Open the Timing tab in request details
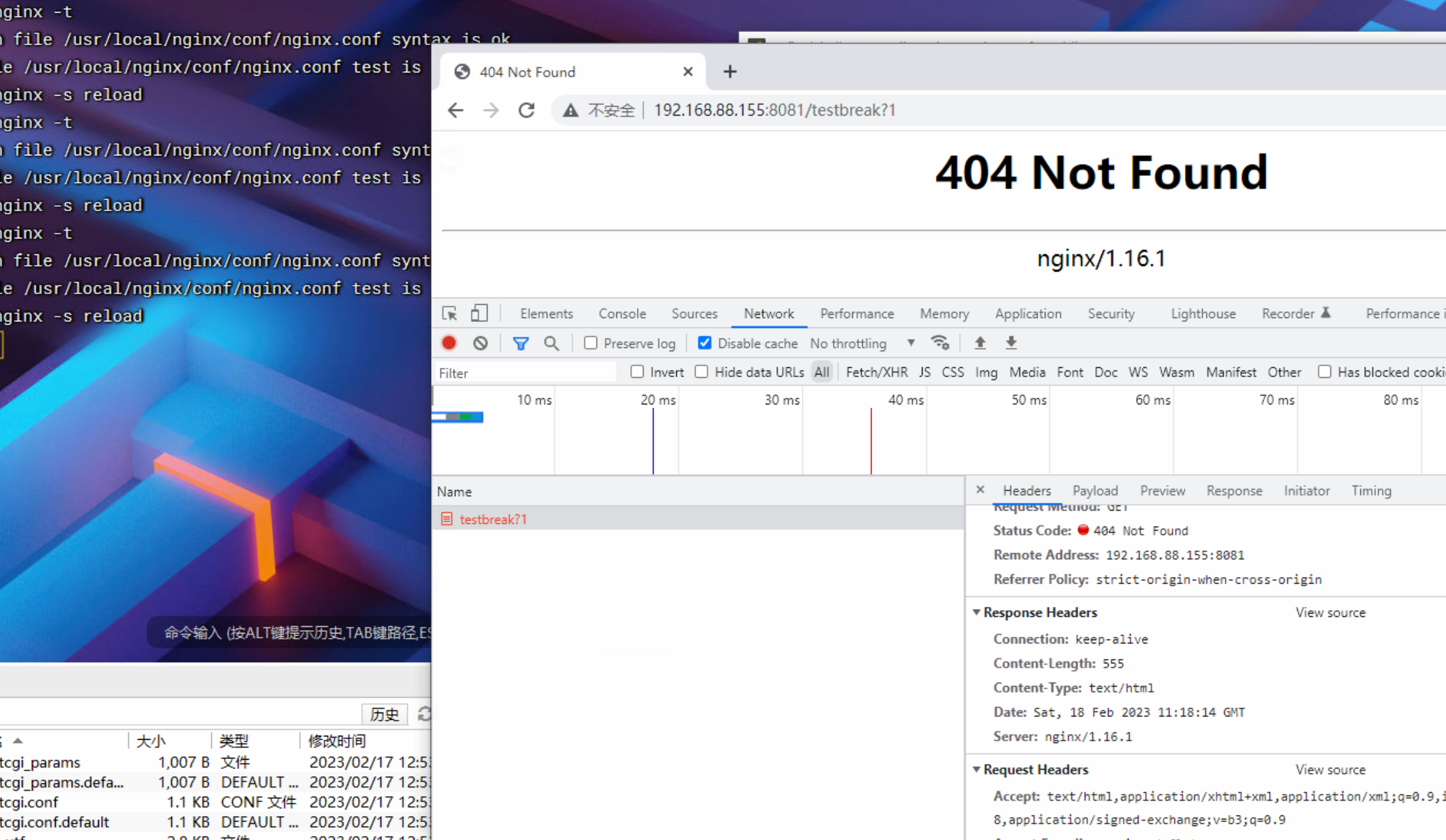1446x840 pixels. coord(1371,491)
